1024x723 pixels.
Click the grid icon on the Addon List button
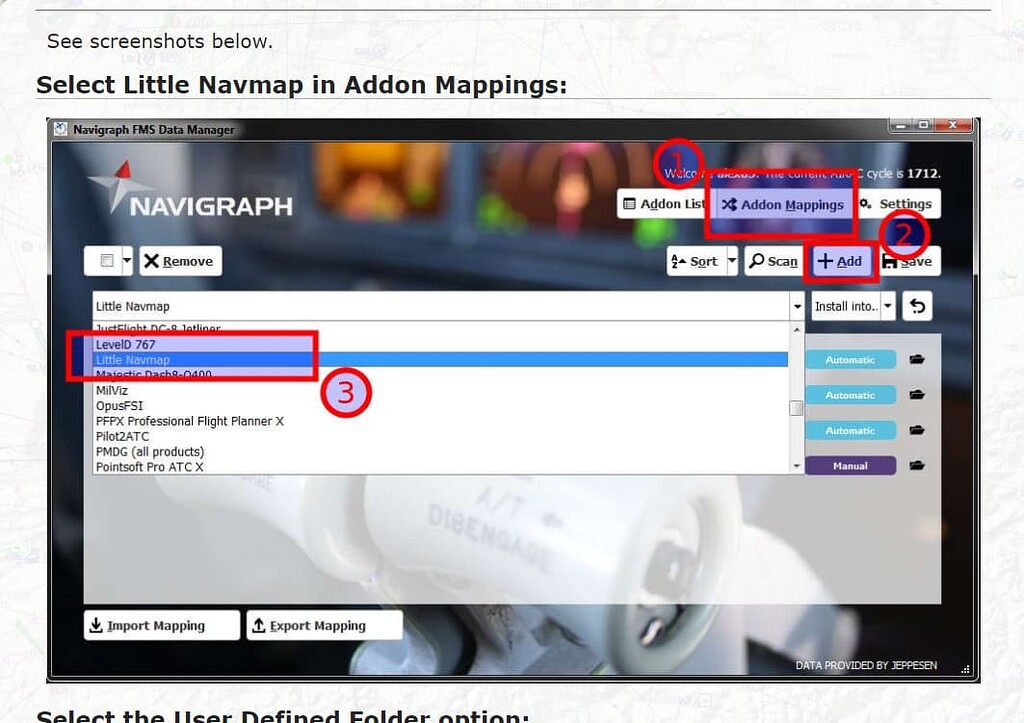629,204
